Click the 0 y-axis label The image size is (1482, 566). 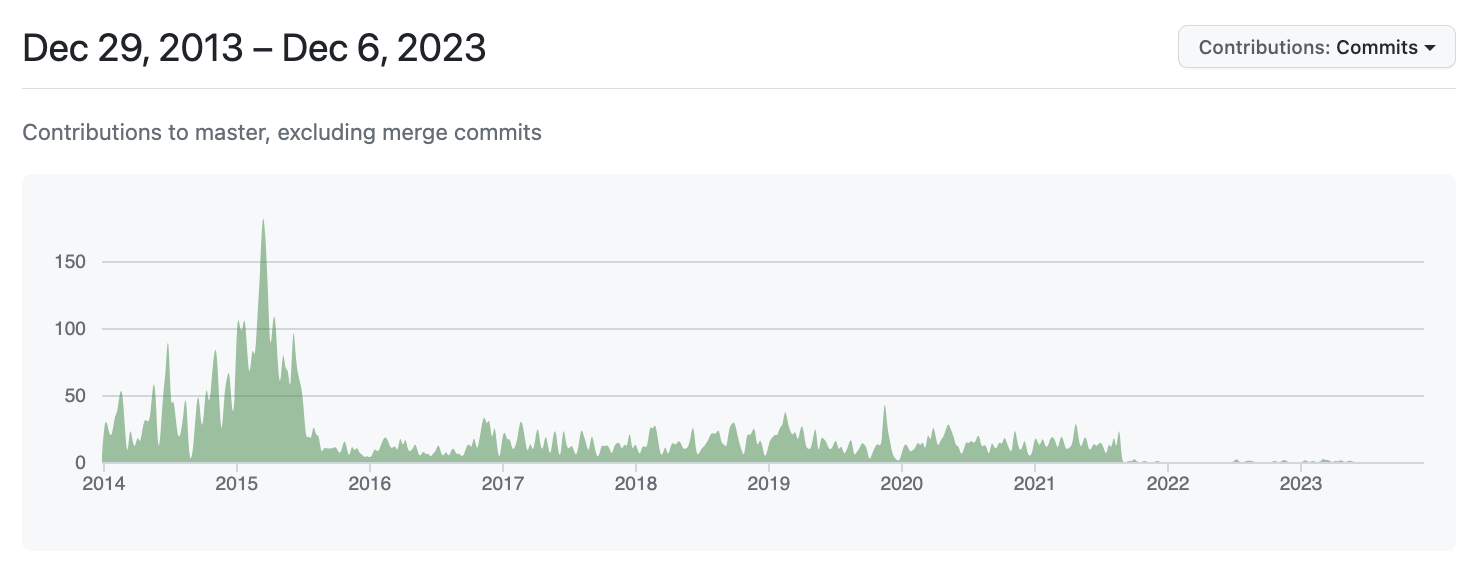(82, 463)
